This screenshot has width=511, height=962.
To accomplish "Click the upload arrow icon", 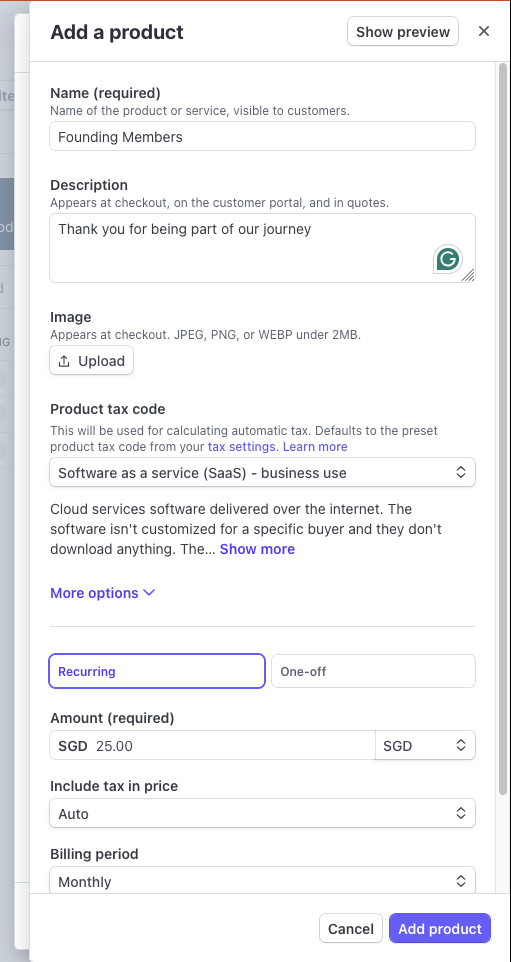I will [64, 361].
